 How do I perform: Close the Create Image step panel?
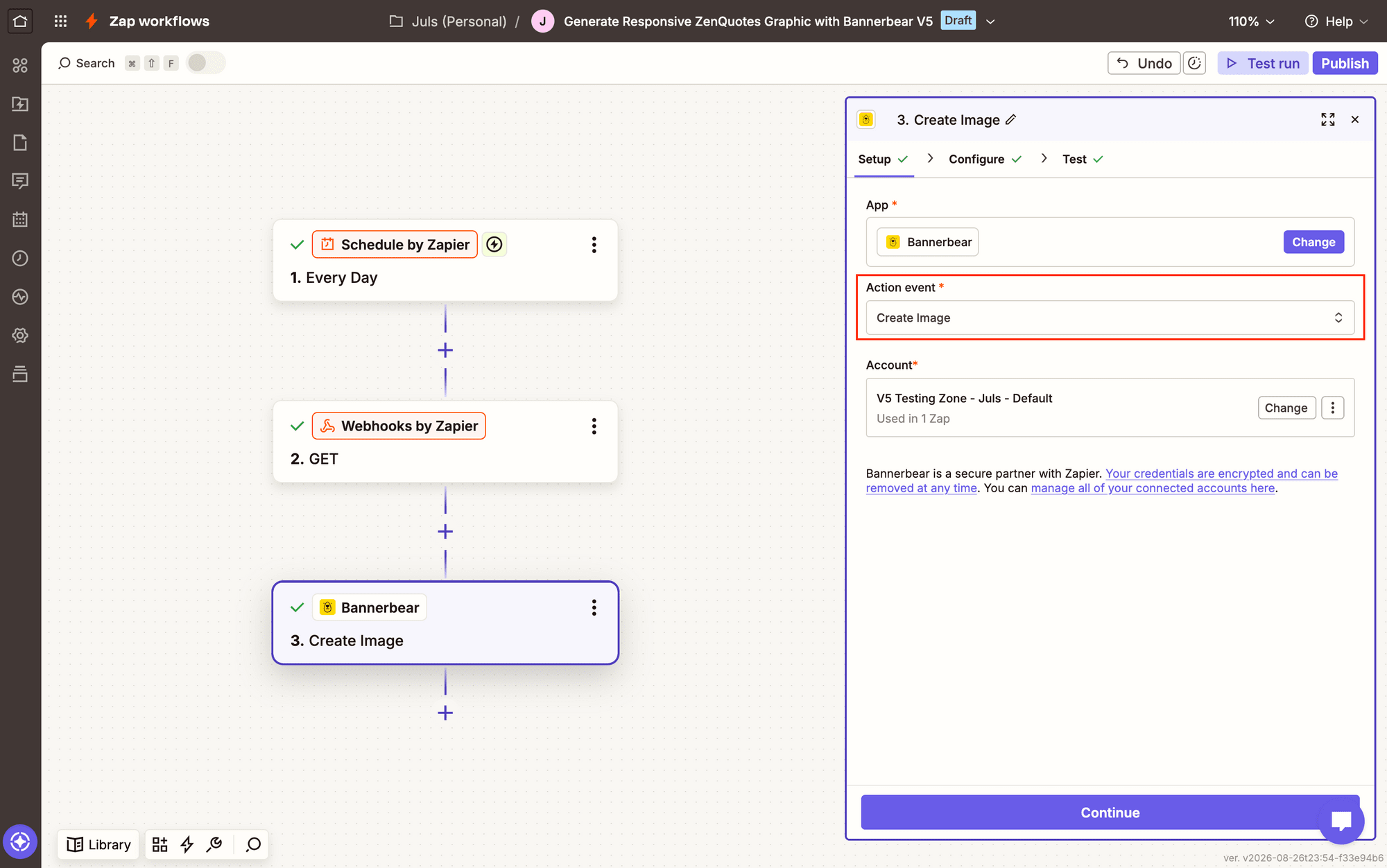(x=1355, y=119)
